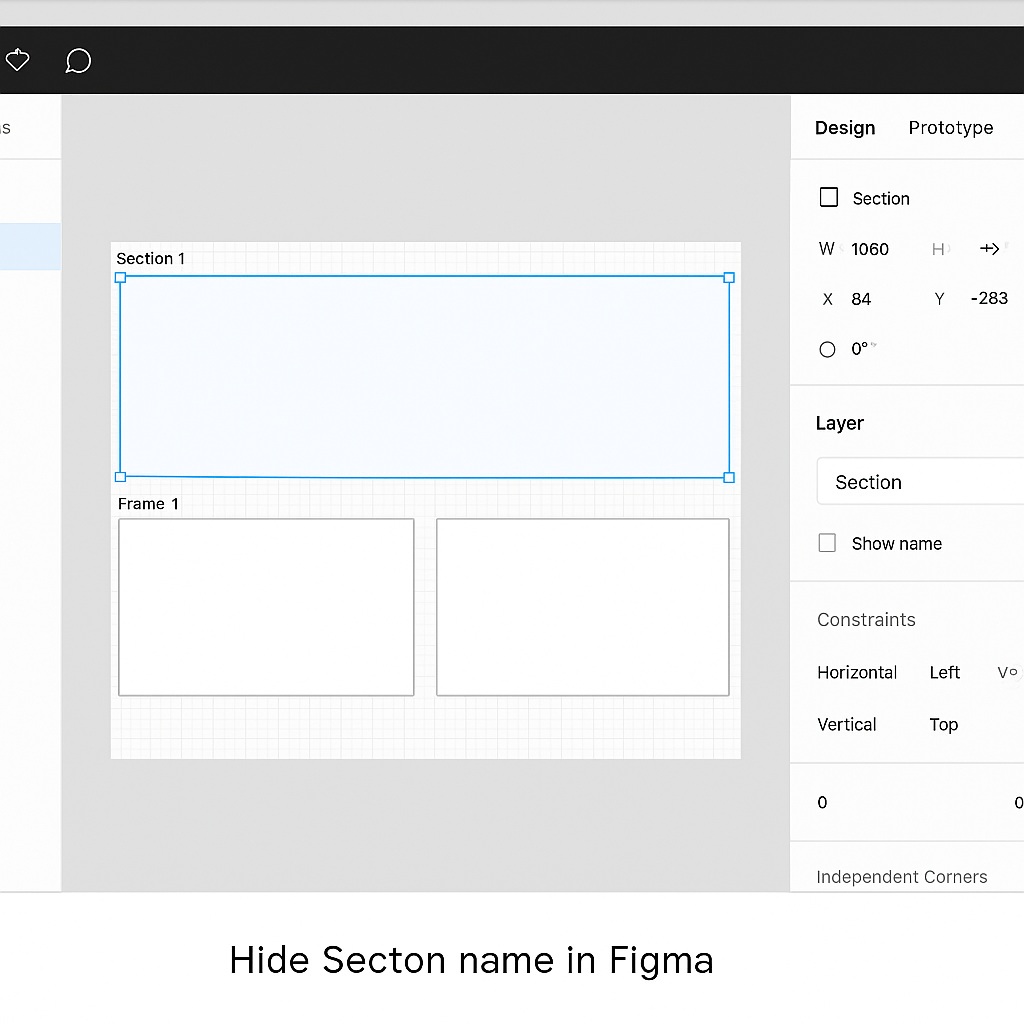Enable the Show name checkbox
Screen dimensions: 1024x1024
(x=827, y=543)
